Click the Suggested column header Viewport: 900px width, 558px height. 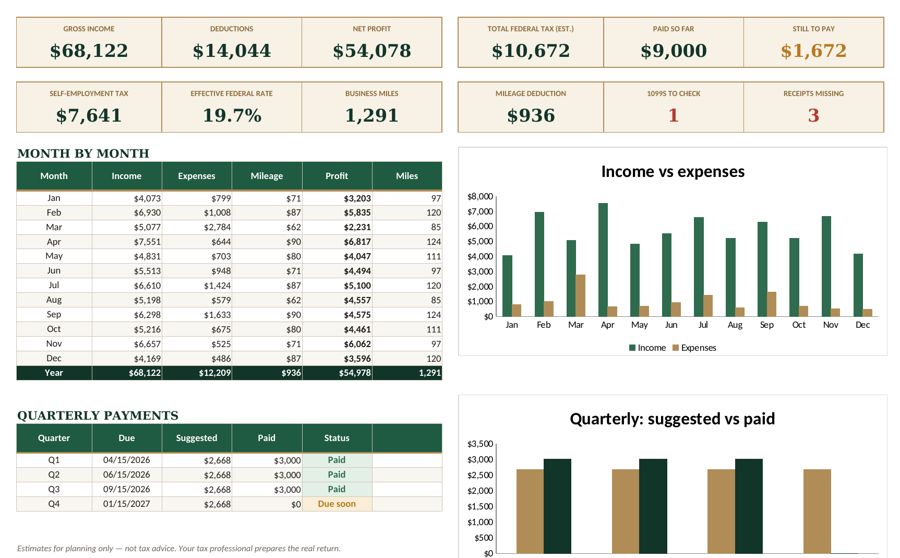[196, 438]
